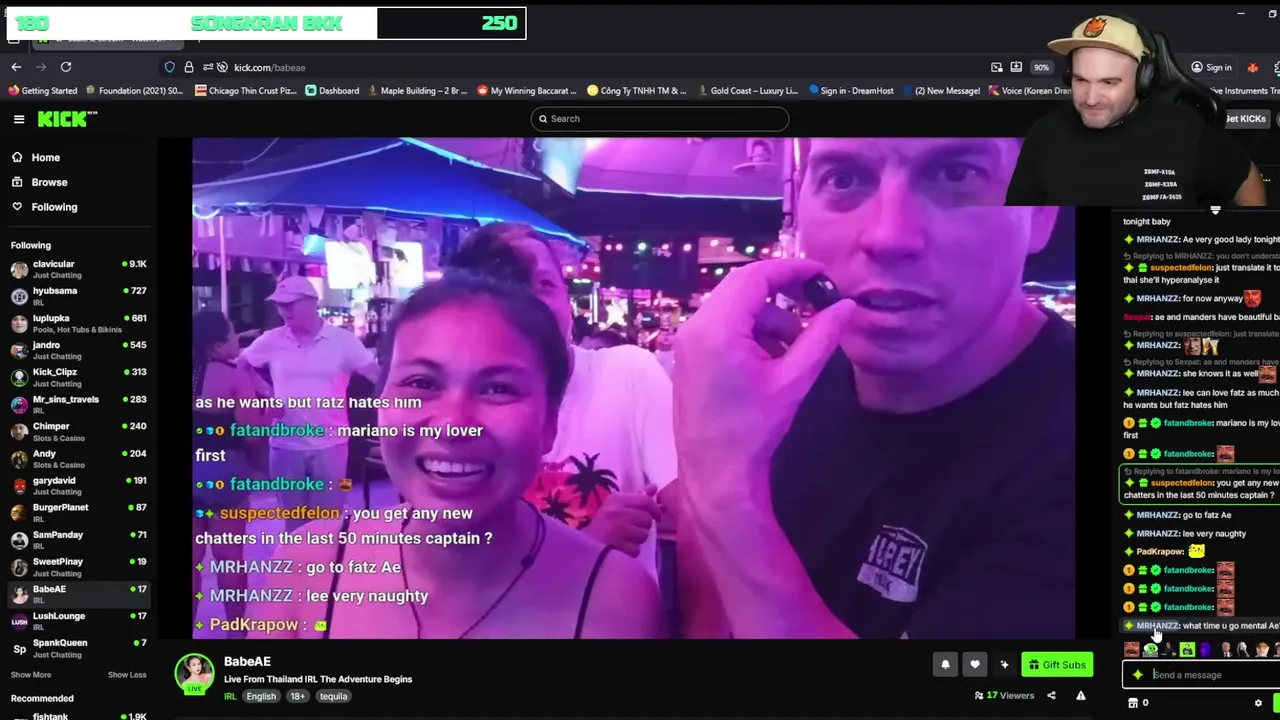
Task: Toggle the notification bell for BabeAE
Action: pyautogui.click(x=945, y=665)
